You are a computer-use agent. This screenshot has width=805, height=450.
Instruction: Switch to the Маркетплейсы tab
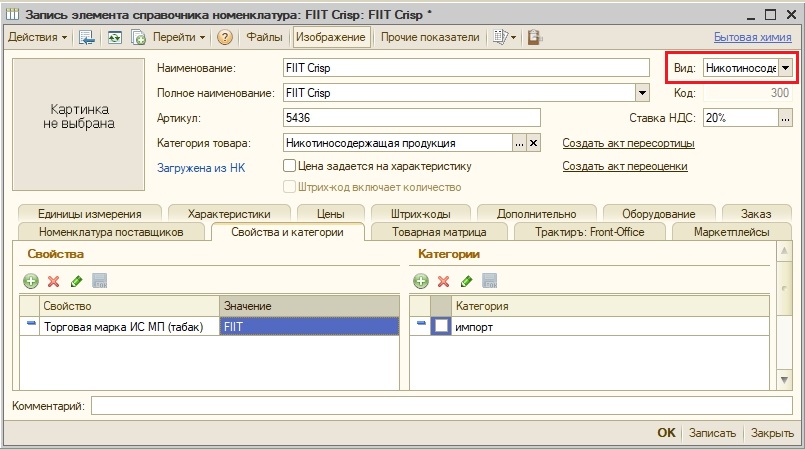pyautogui.click(x=732, y=232)
